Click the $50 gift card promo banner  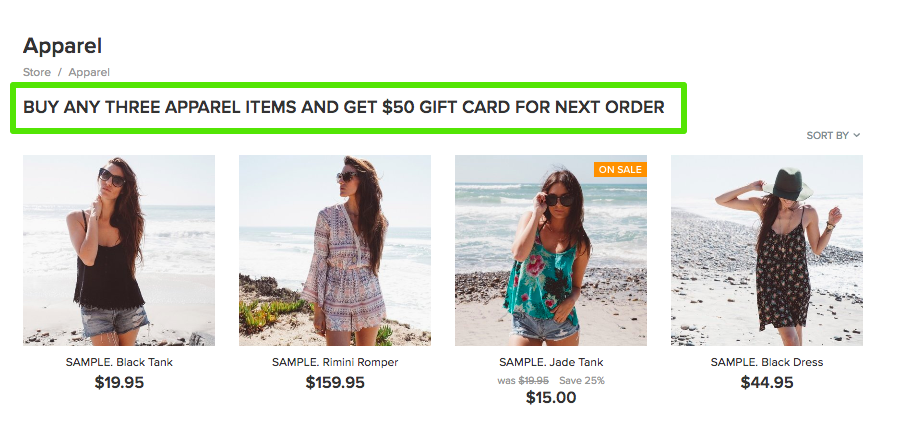coord(344,108)
